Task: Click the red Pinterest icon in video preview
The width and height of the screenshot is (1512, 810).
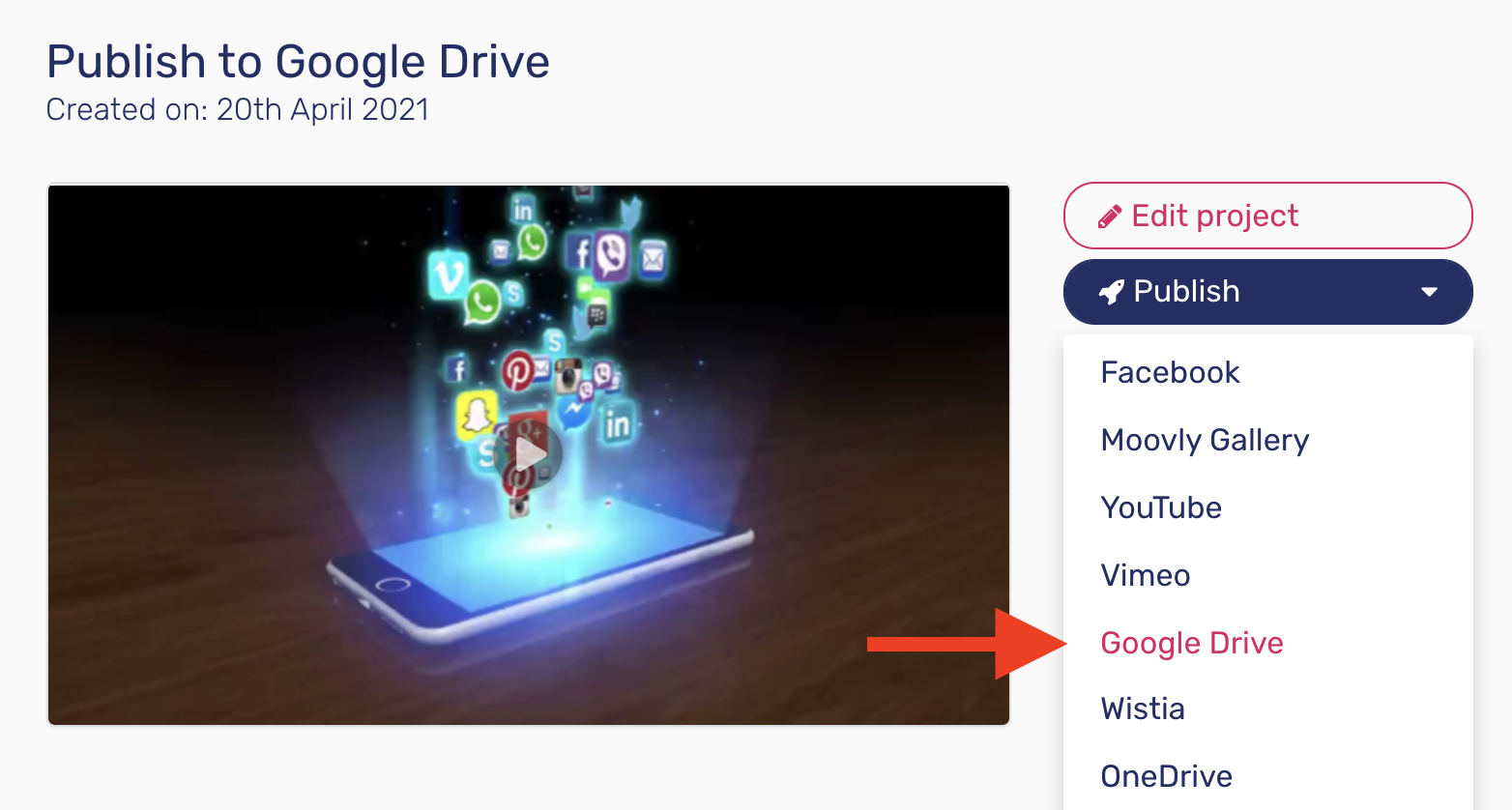Action: tap(516, 370)
